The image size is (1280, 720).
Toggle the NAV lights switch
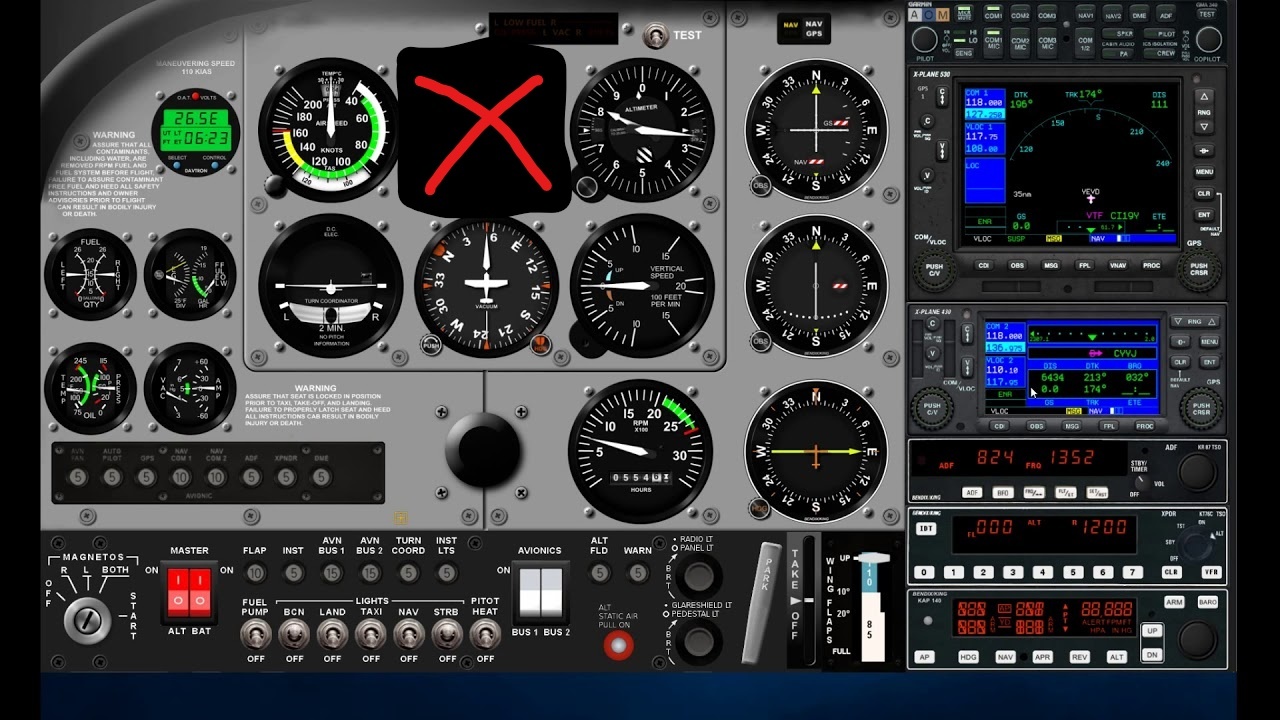pos(409,633)
